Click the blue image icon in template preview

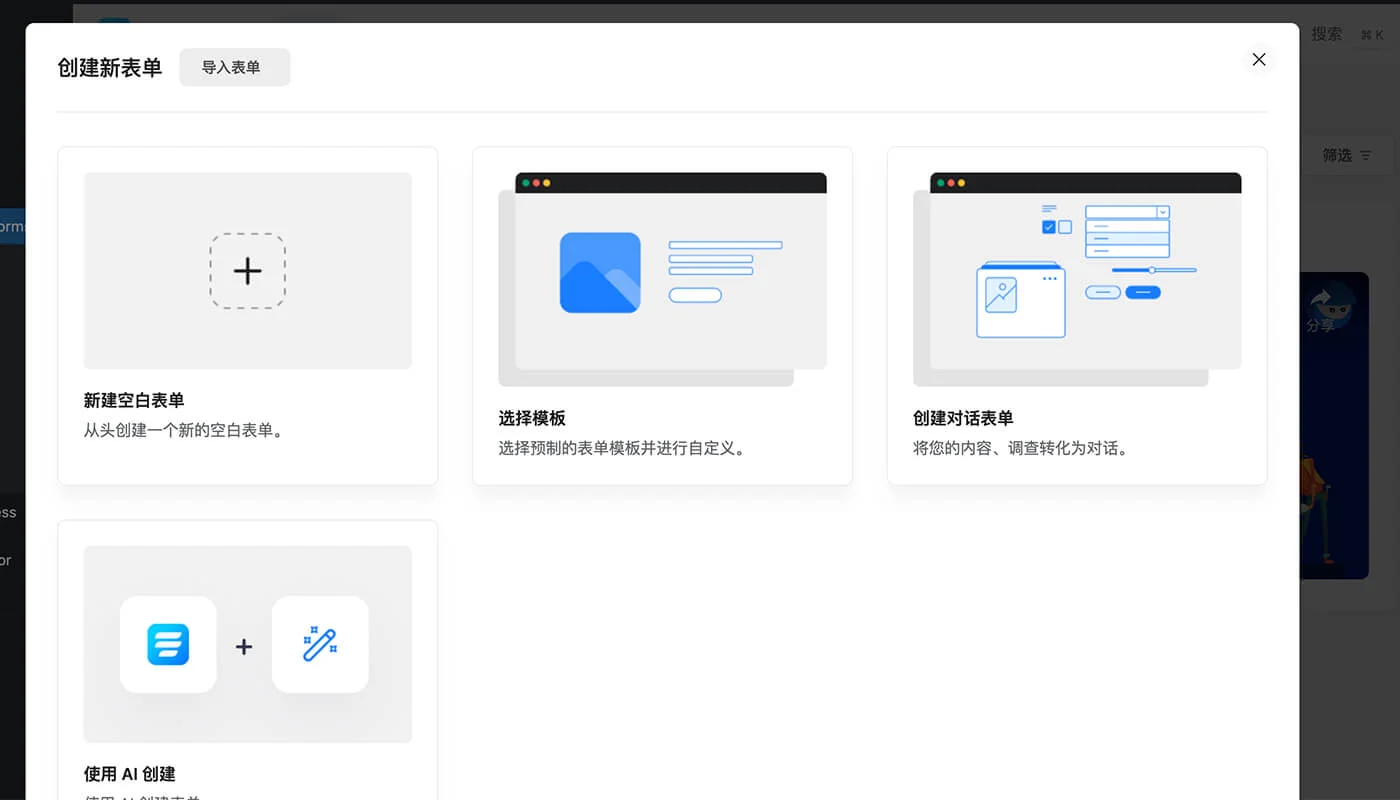[600, 272]
